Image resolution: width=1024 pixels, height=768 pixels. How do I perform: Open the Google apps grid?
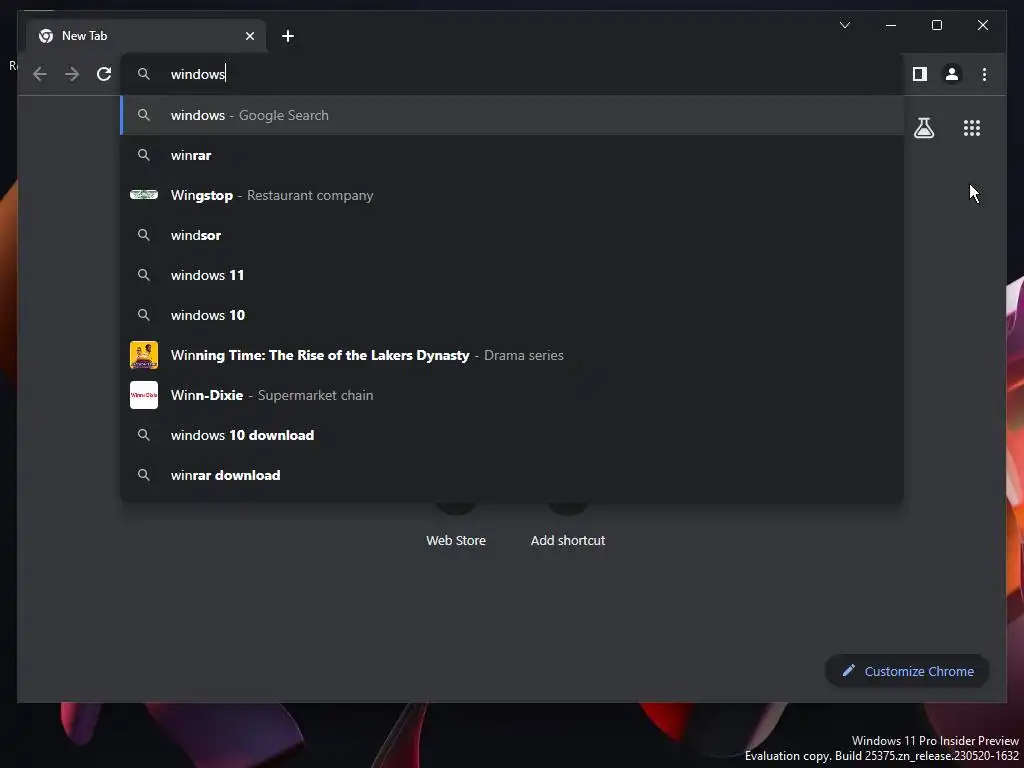pos(972,128)
